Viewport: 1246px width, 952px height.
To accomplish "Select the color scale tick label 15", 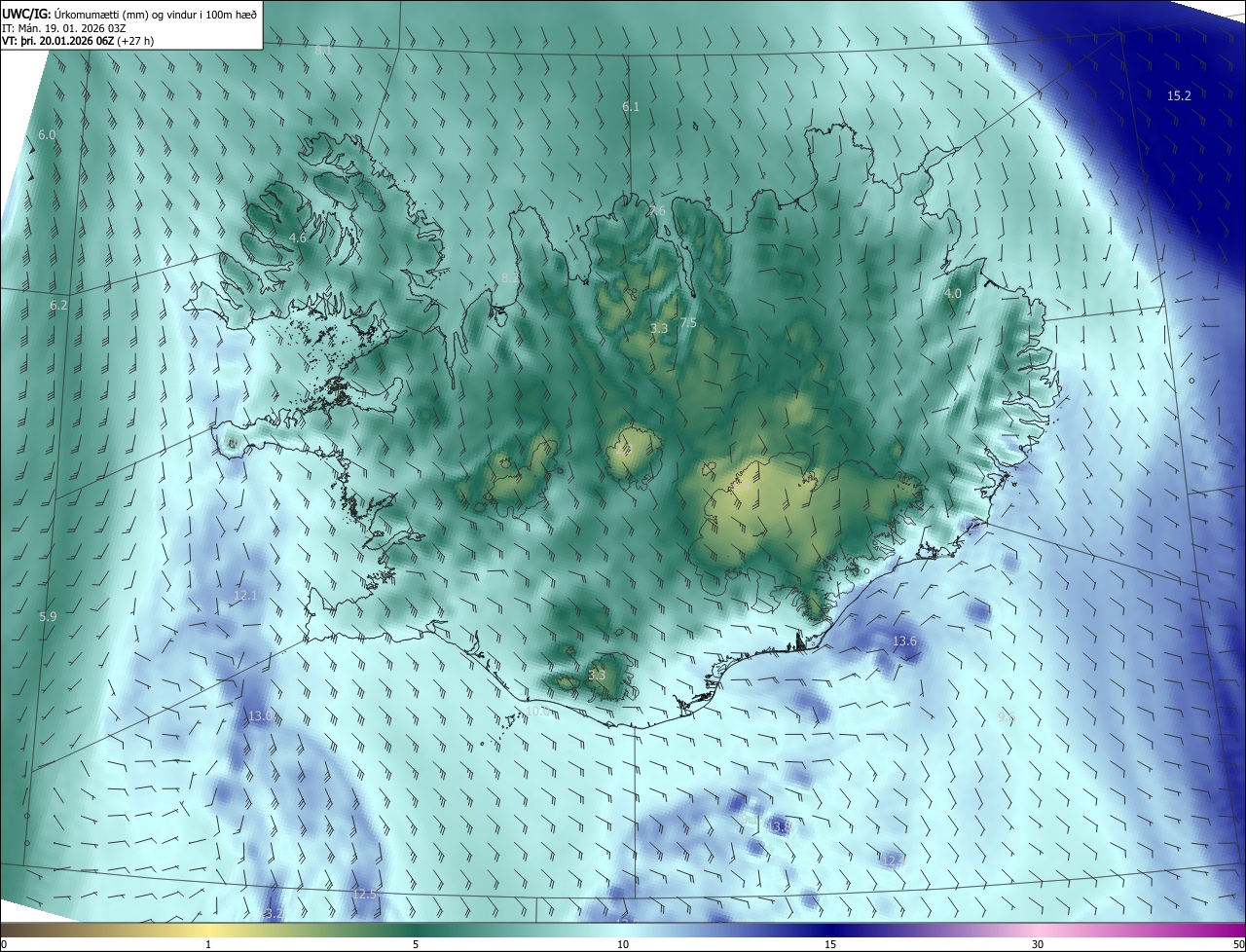I will [830, 944].
